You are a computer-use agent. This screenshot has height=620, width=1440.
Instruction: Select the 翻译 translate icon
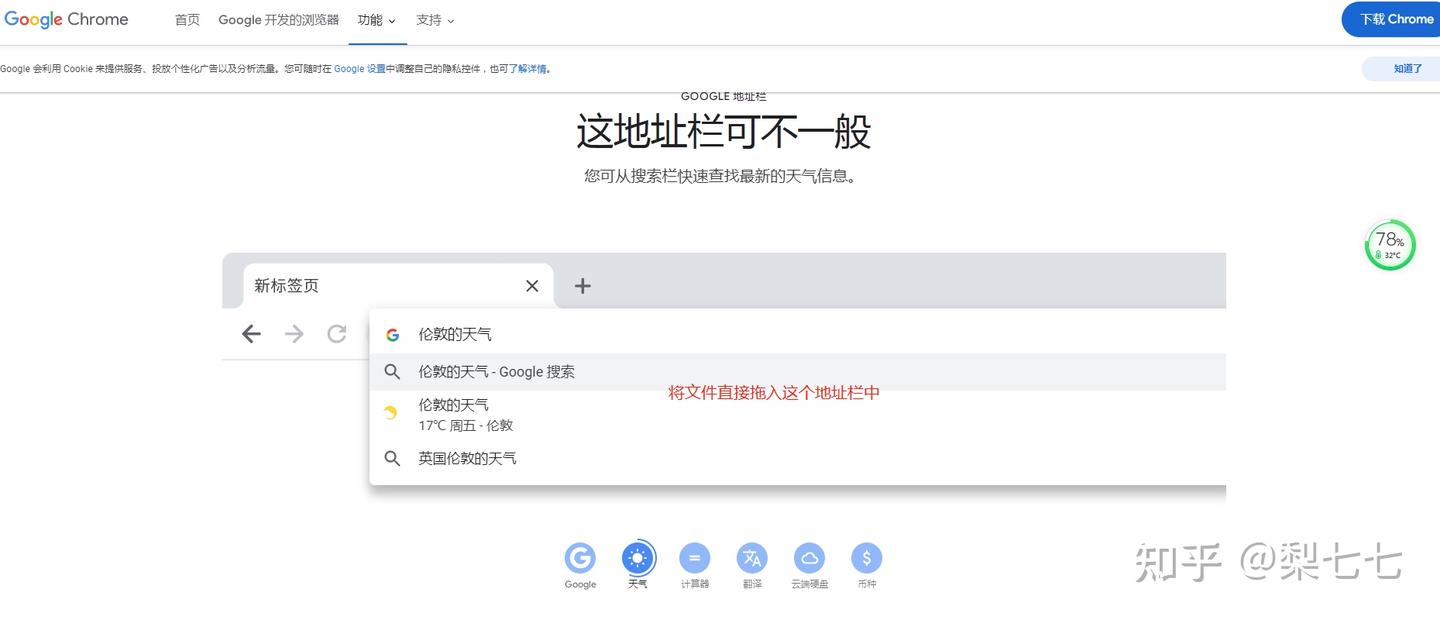click(x=752, y=558)
